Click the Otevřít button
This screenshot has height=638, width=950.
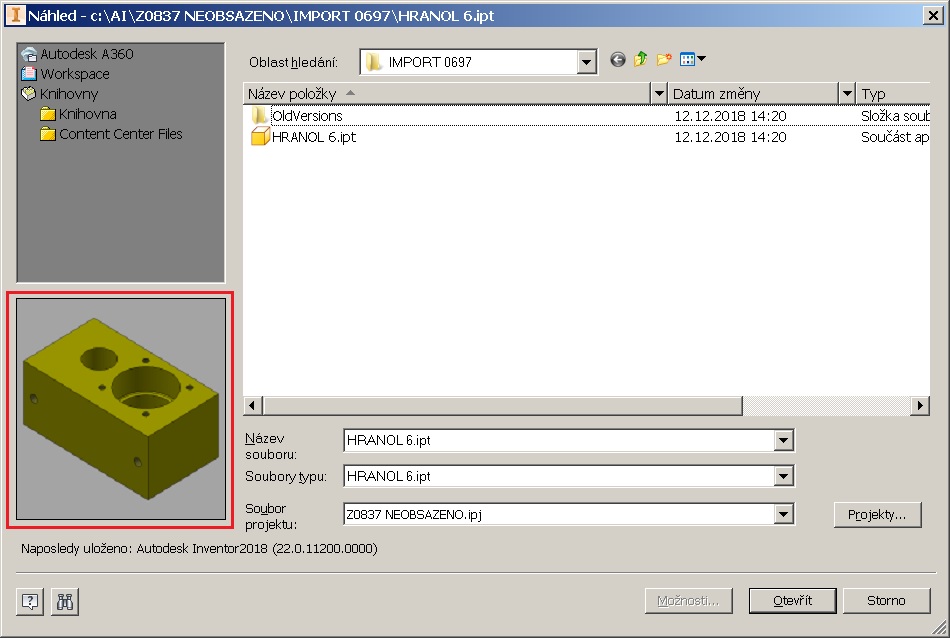[x=791, y=601]
